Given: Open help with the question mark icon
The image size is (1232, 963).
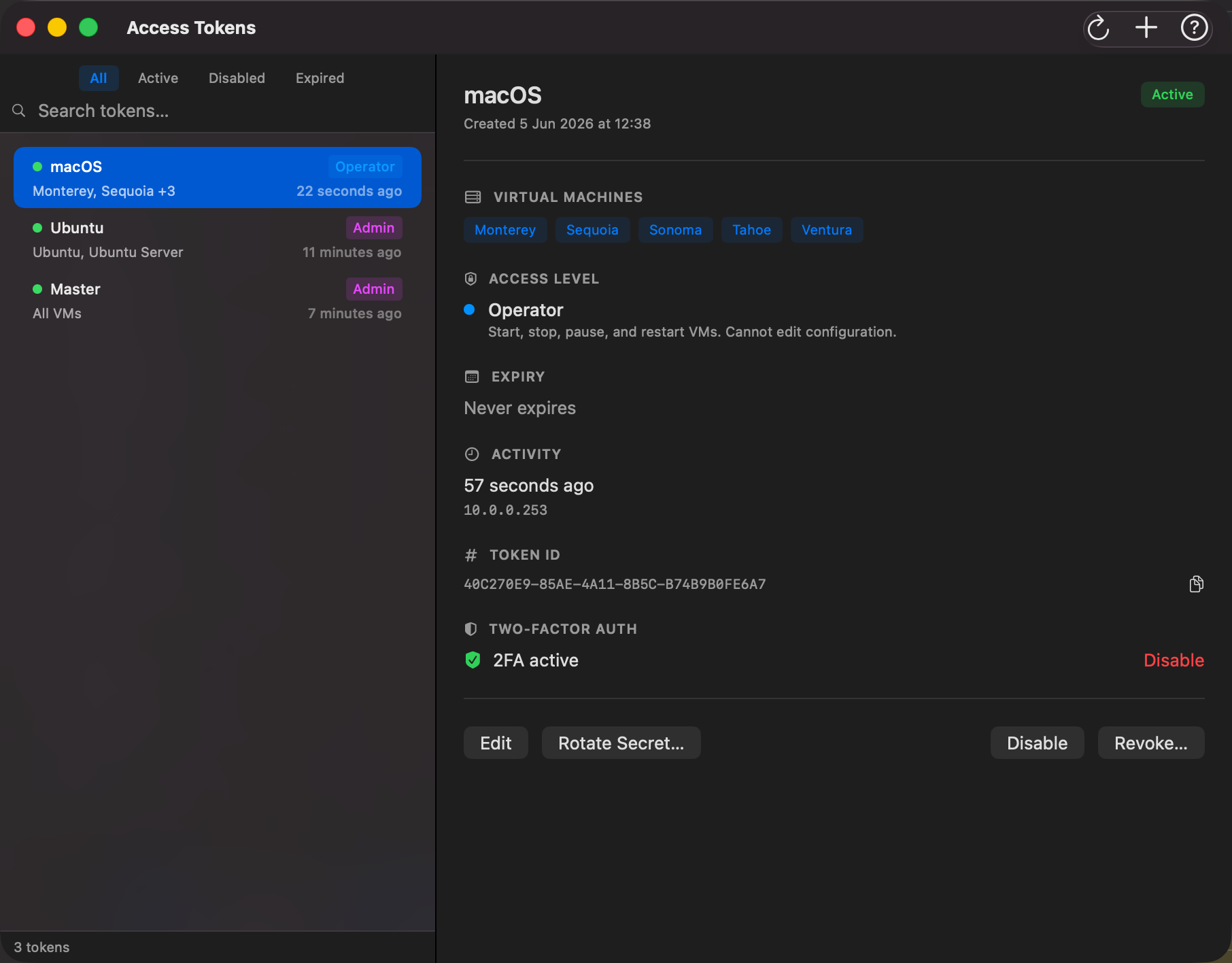Looking at the screenshot, I should click(1194, 28).
